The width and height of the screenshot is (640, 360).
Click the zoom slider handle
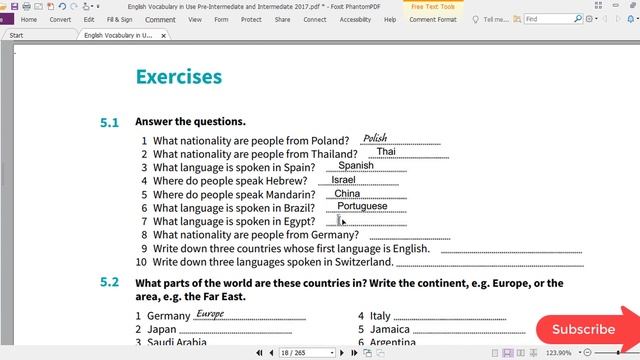[x=618, y=353]
